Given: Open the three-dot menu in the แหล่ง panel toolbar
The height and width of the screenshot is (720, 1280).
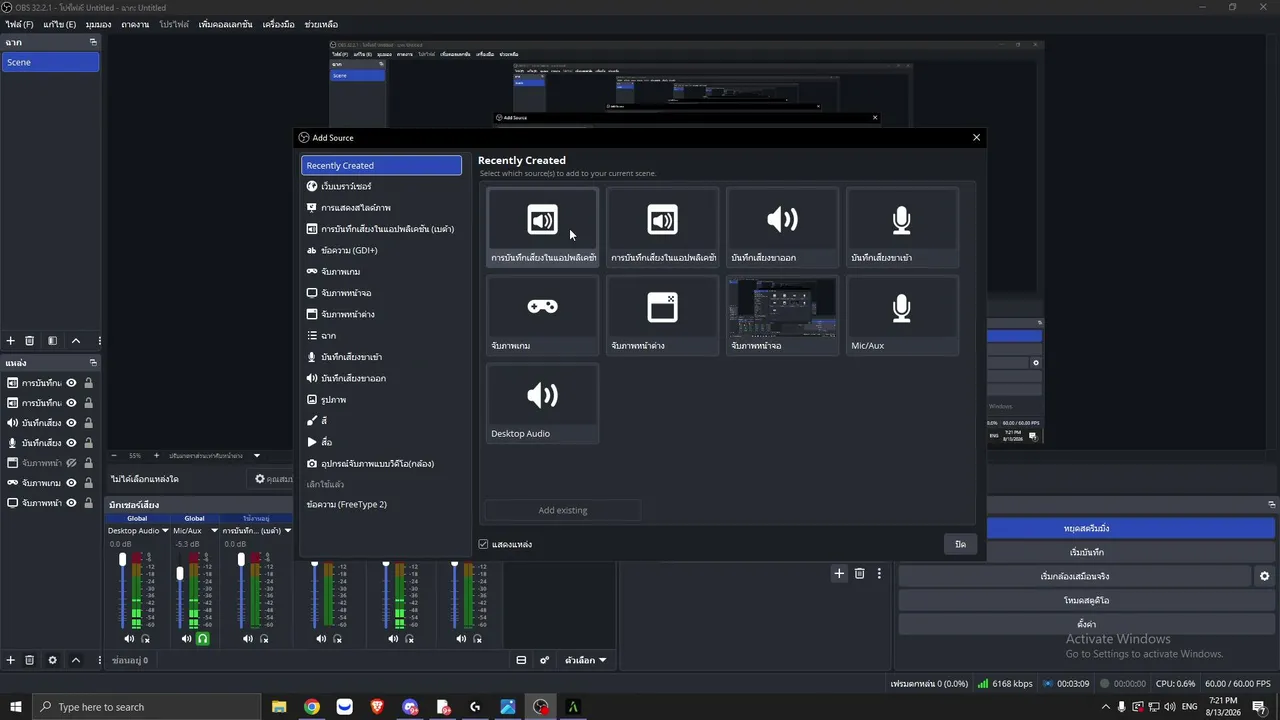Looking at the screenshot, I should [98, 660].
